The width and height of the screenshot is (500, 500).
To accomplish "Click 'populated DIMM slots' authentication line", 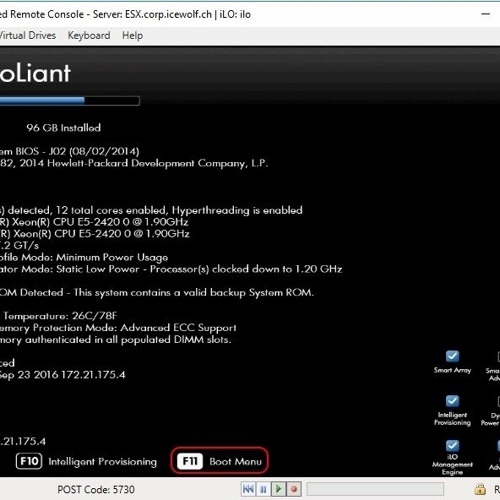I will point(116,340).
